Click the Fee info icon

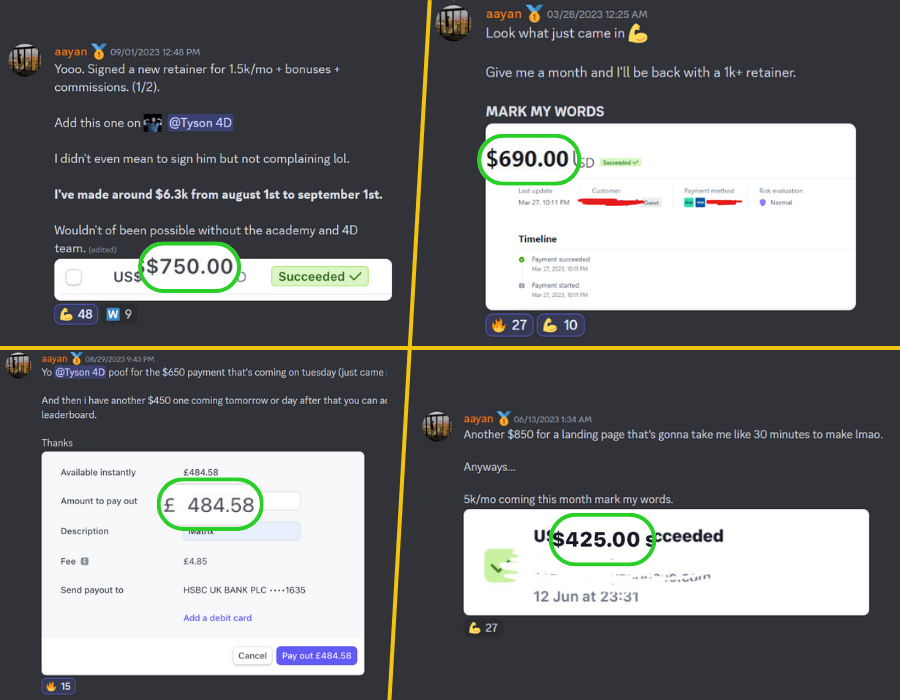pyautogui.click(x=84, y=561)
